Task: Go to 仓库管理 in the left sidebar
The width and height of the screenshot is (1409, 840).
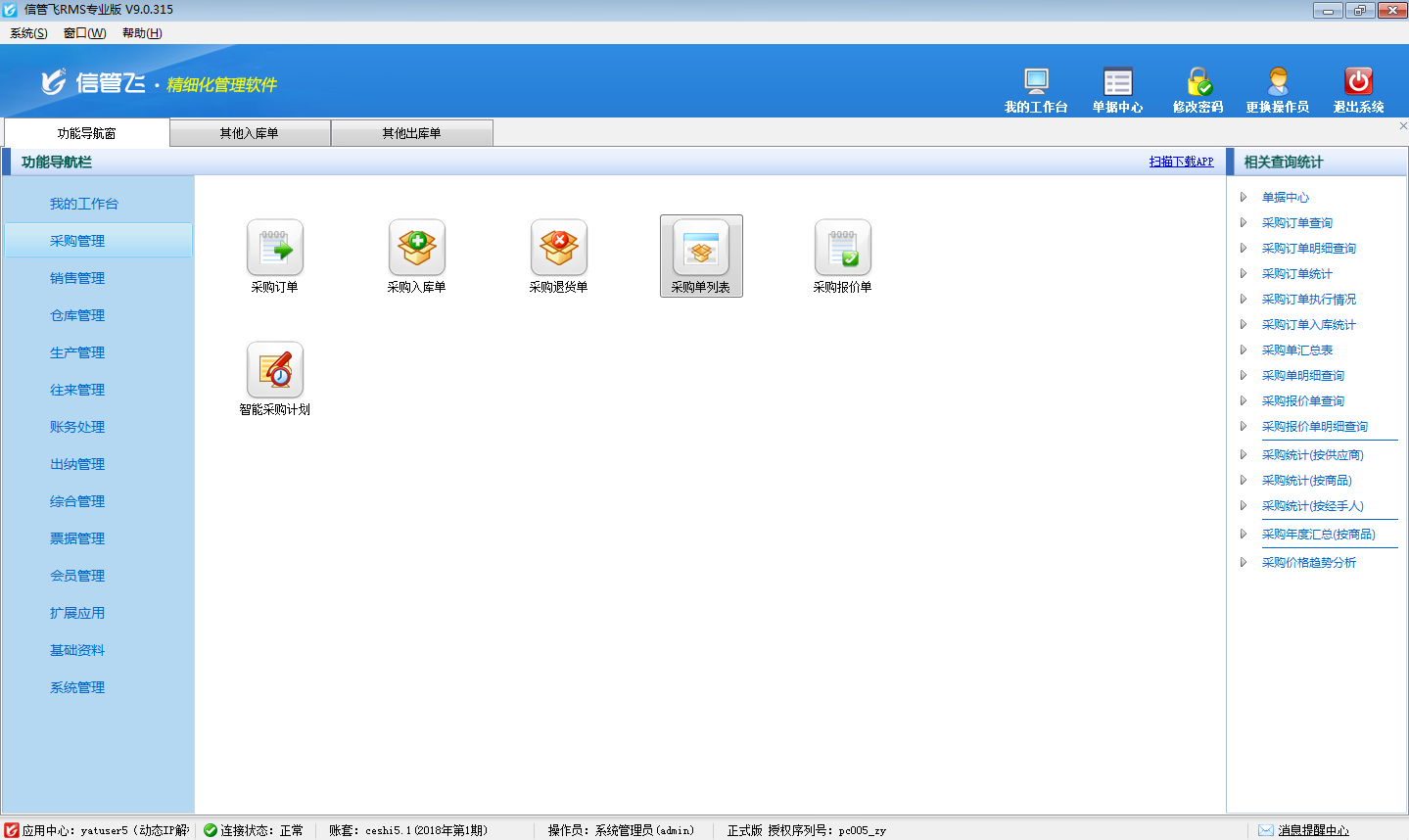Action: click(x=77, y=315)
